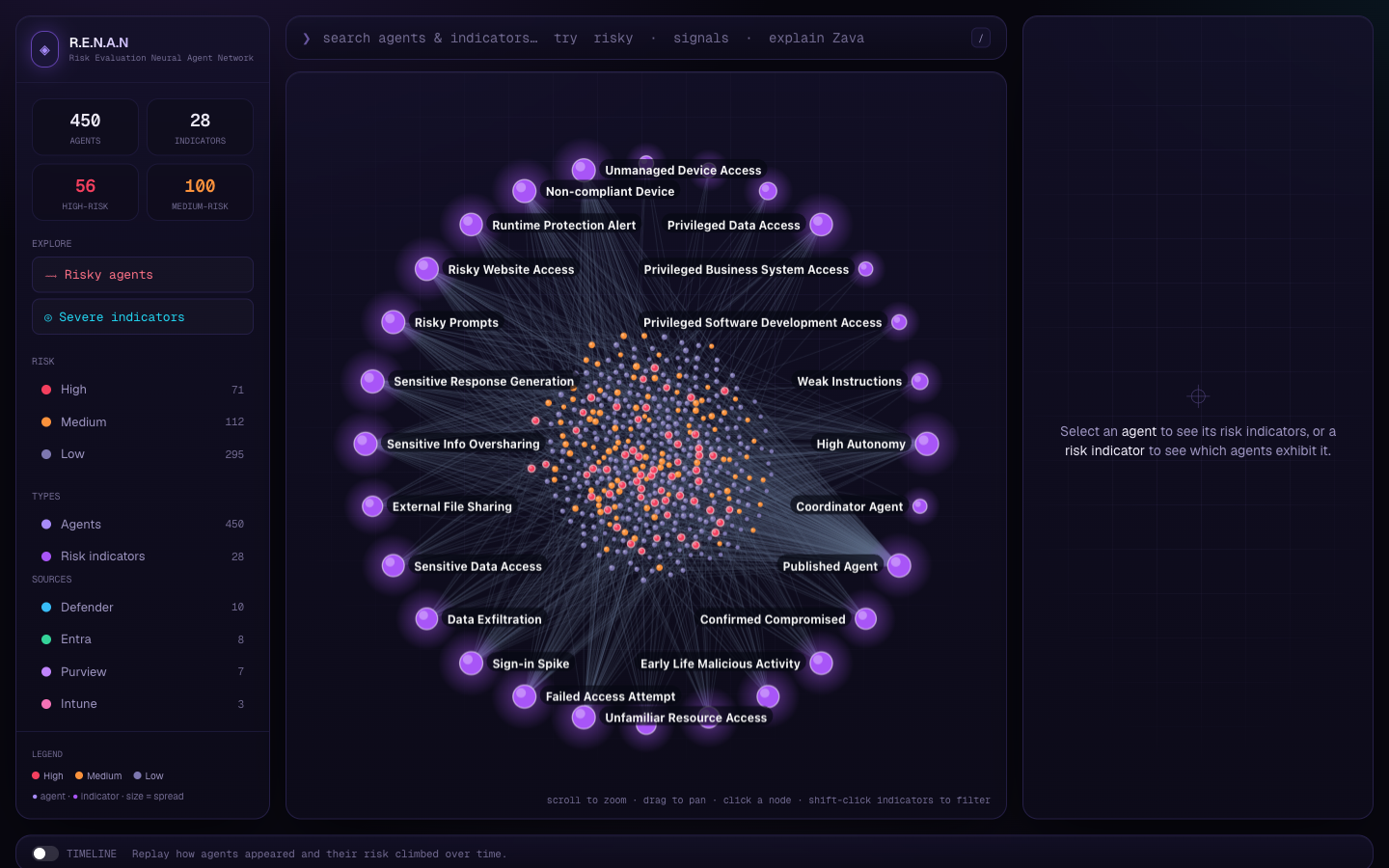Viewport: 1389px width, 868px height.
Task: Click the Low risk color dot filter
Action: [x=46, y=454]
